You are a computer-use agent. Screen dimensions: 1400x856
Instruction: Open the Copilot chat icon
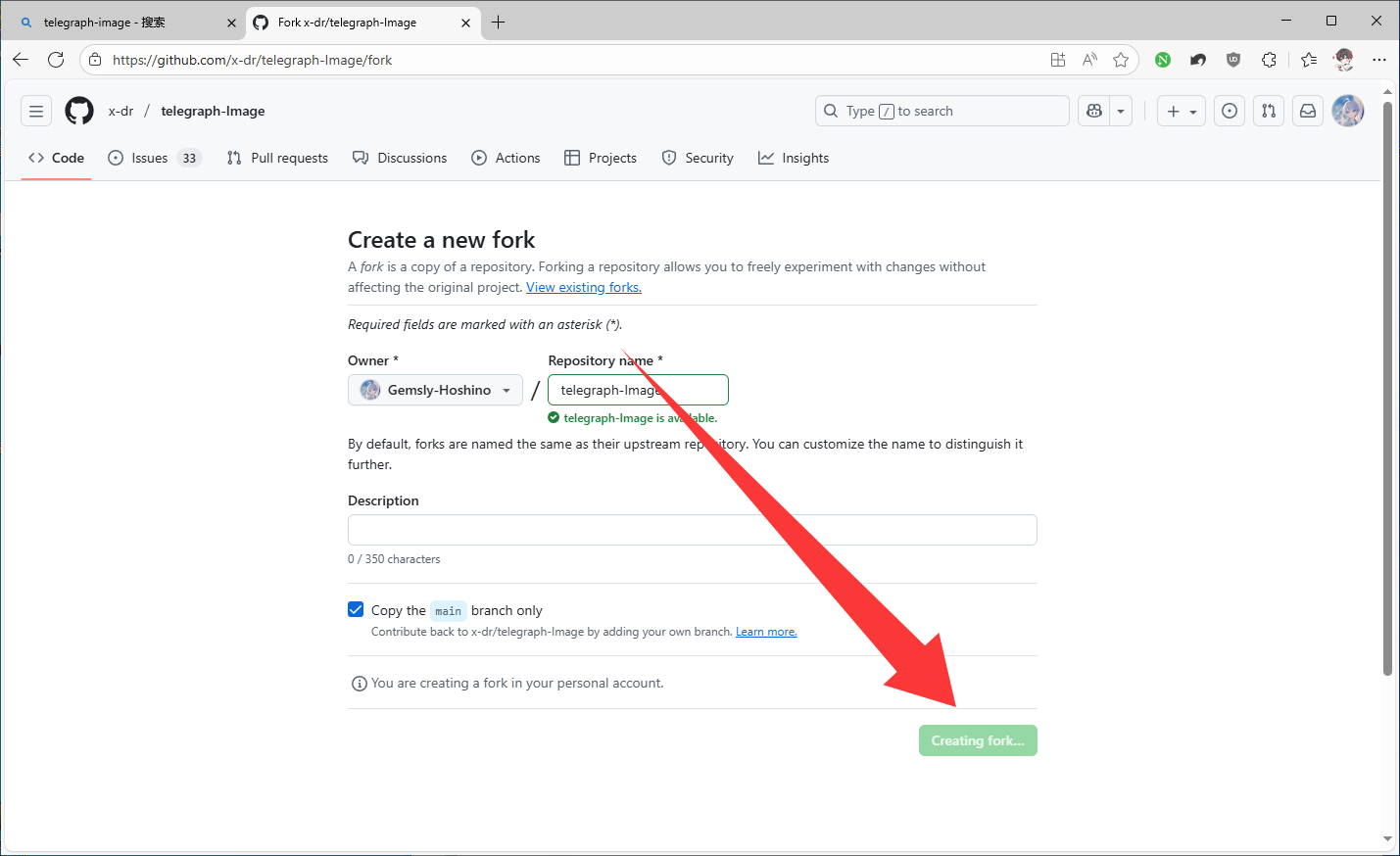(1094, 111)
